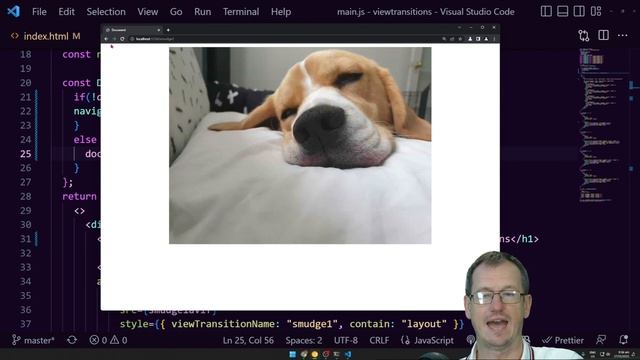Open the Edit menu
The height and width of the screenshot is (360, 640).
tap(66, 12)
